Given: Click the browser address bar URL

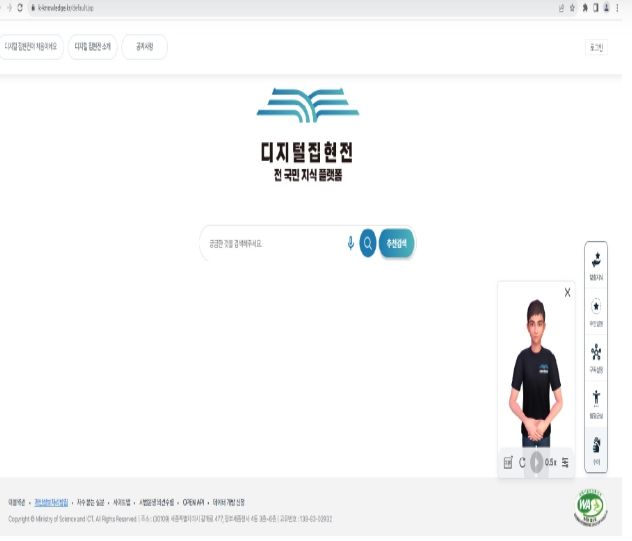Looking at the screenshot, I should coord(65,8).
